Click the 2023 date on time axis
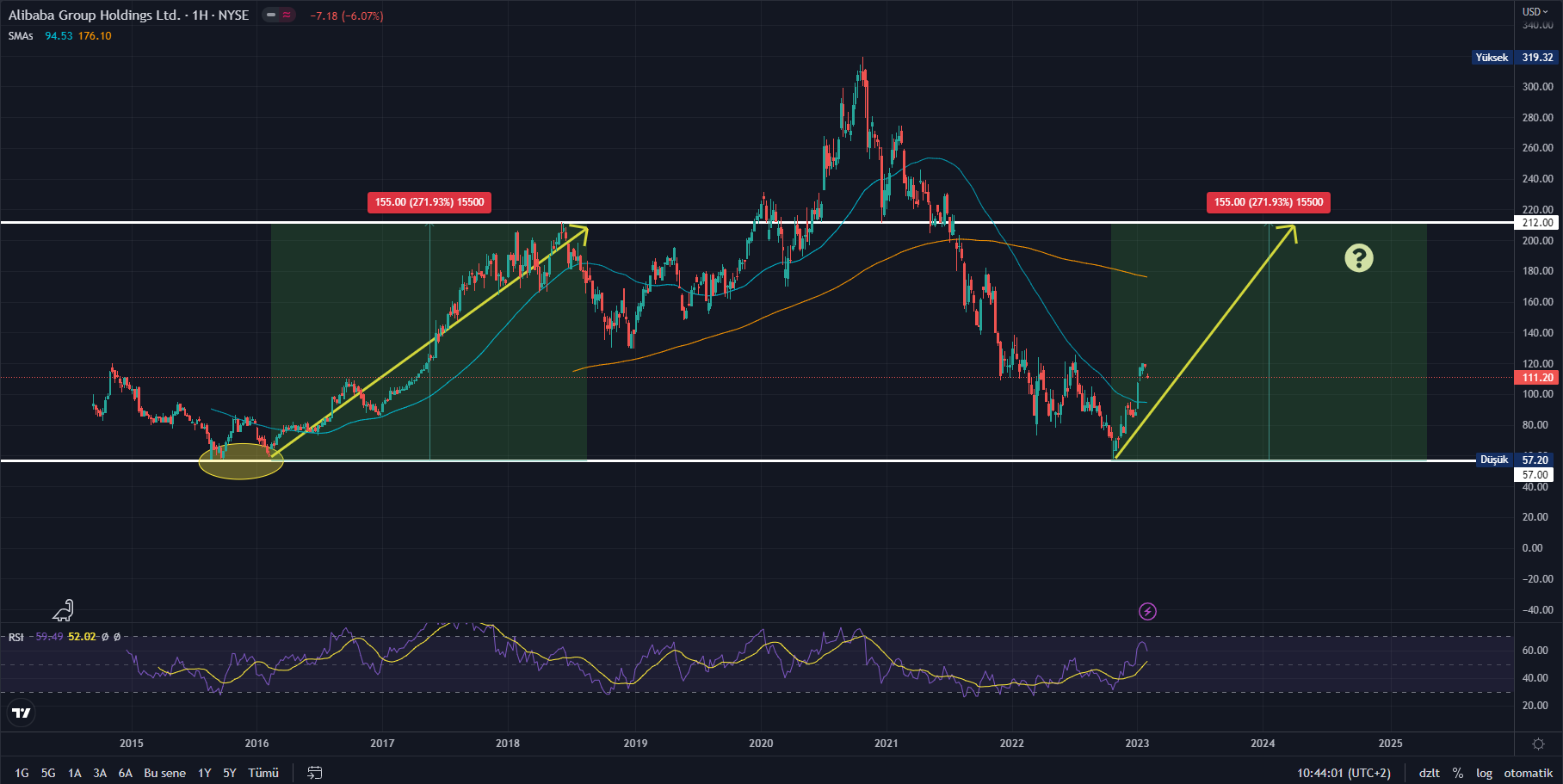This screenshot has height=784, width=1563. (1137, 744)
